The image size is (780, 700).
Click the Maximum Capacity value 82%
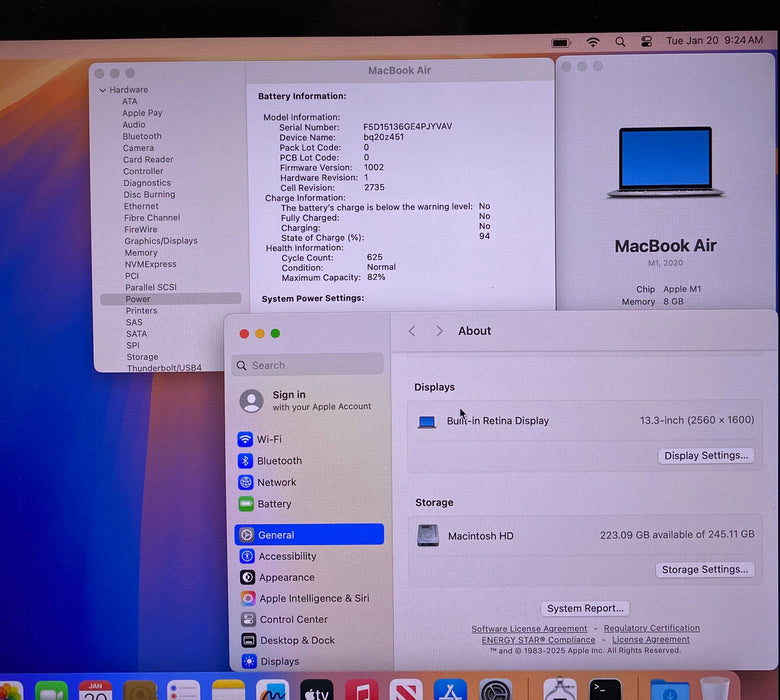tap(376, 277)
